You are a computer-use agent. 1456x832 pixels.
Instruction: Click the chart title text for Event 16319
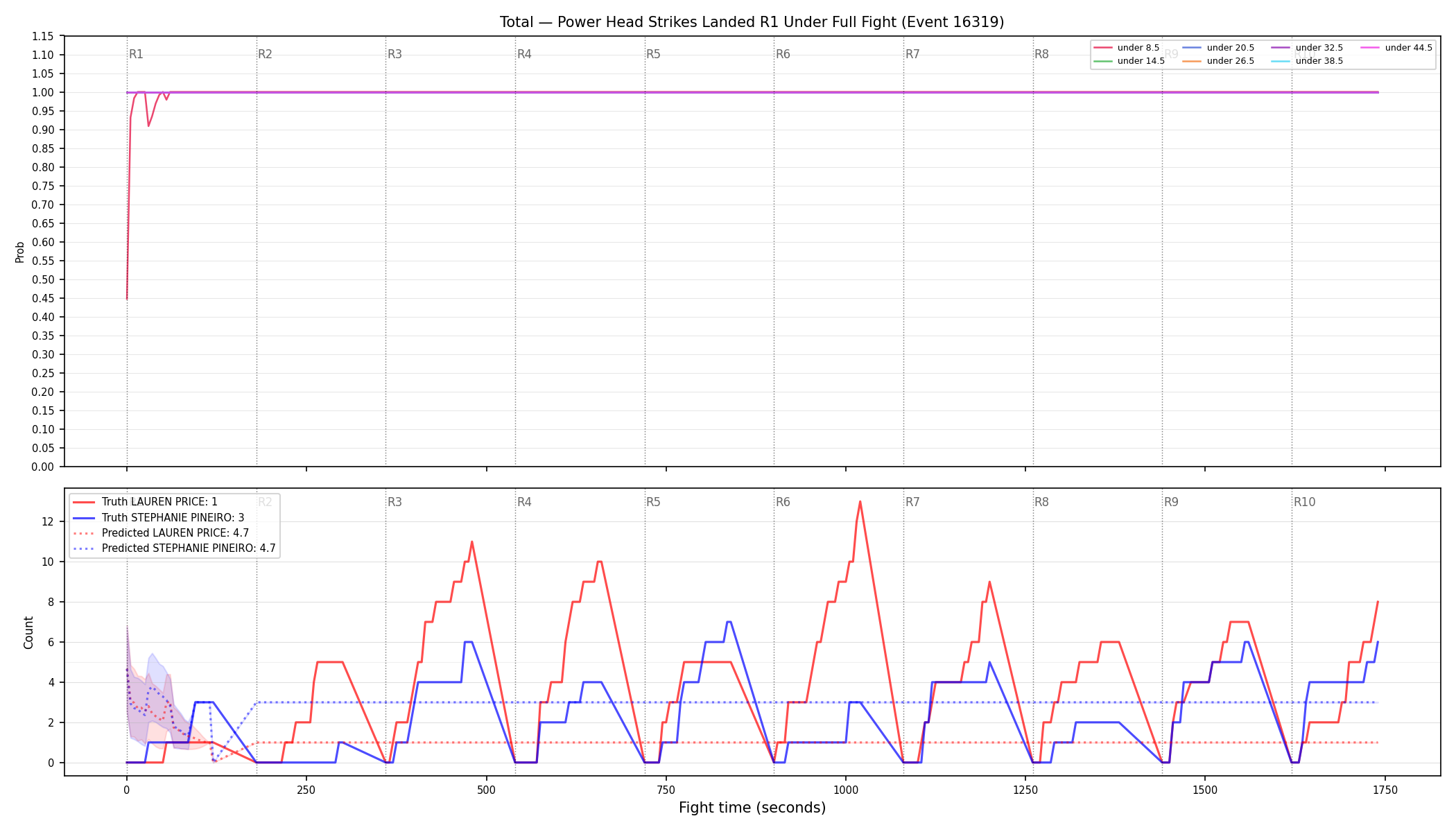tap(752, 22)
